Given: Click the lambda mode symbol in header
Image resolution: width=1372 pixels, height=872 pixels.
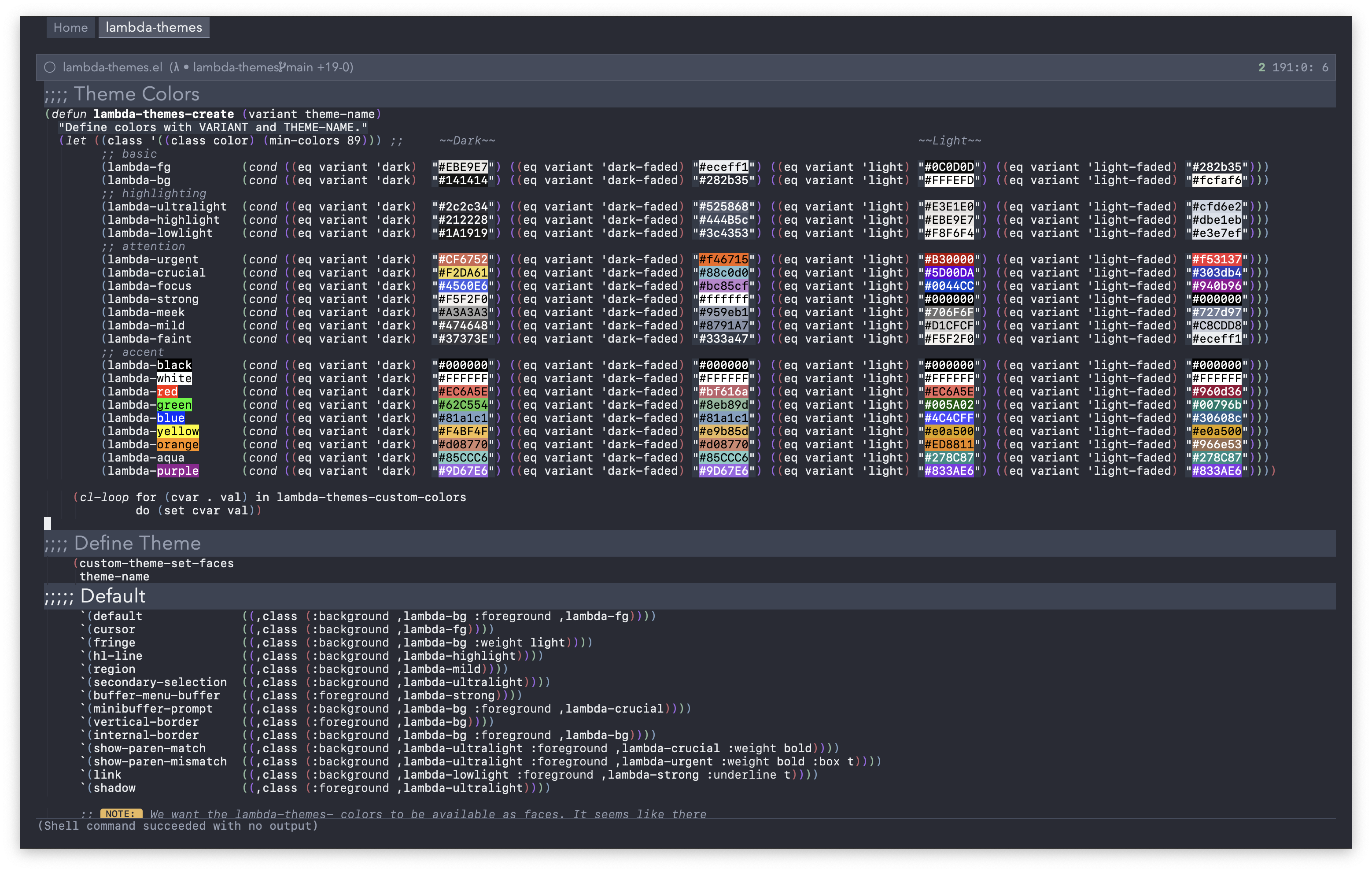Looking at the screenshot, I should click(x=176, y=67).
